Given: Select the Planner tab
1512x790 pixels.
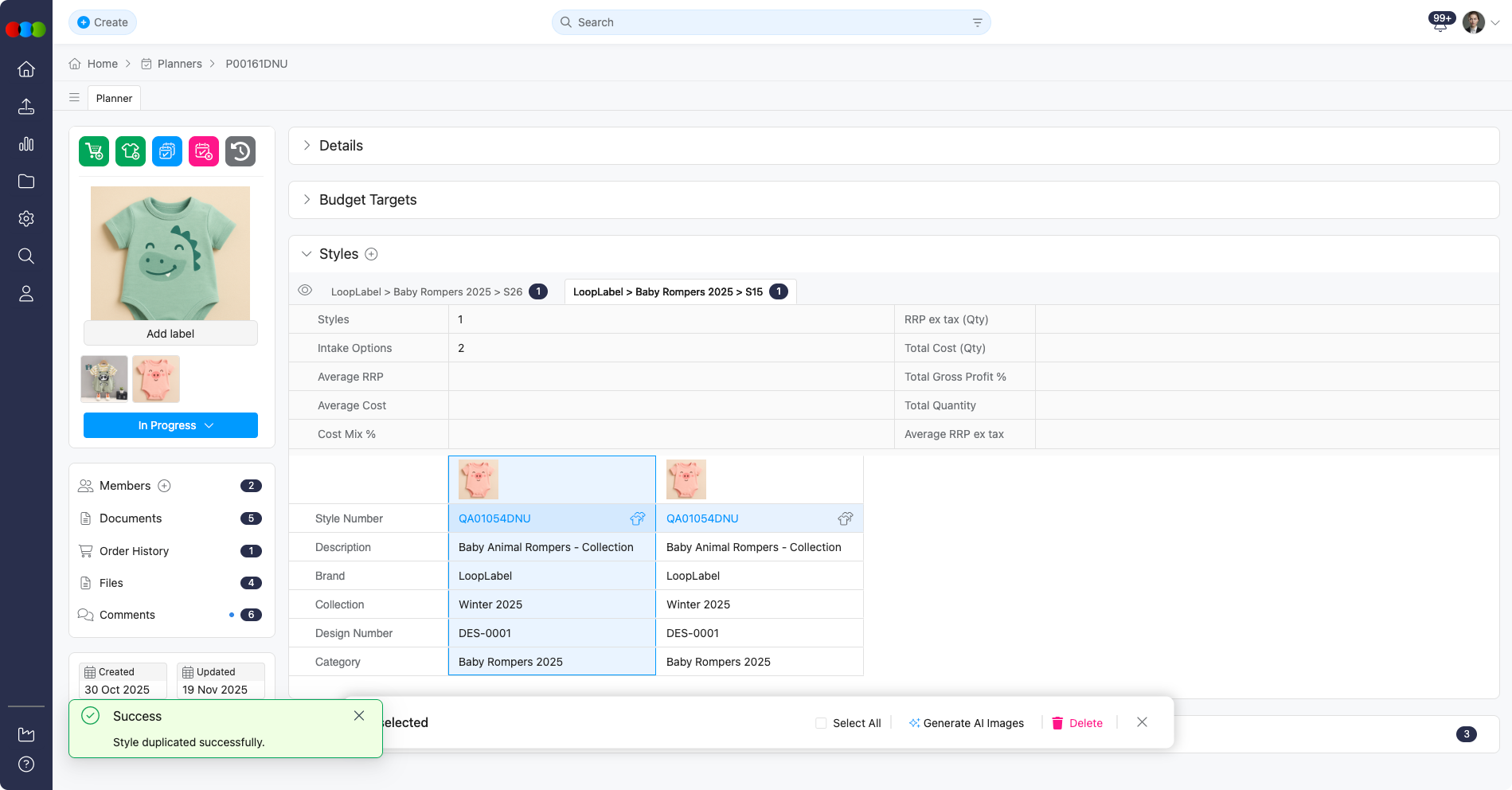Looking at the screenshot, I should (x=114, y=98).
